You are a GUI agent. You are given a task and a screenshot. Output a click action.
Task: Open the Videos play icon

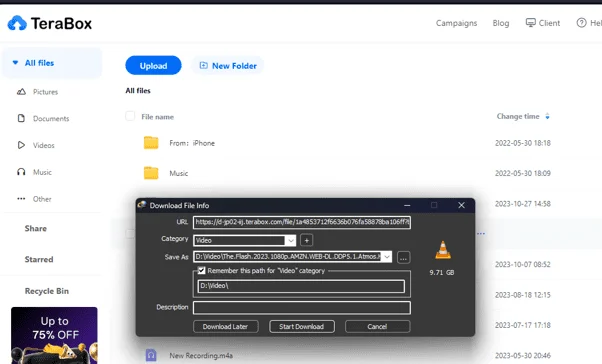[x=22, y=145]
